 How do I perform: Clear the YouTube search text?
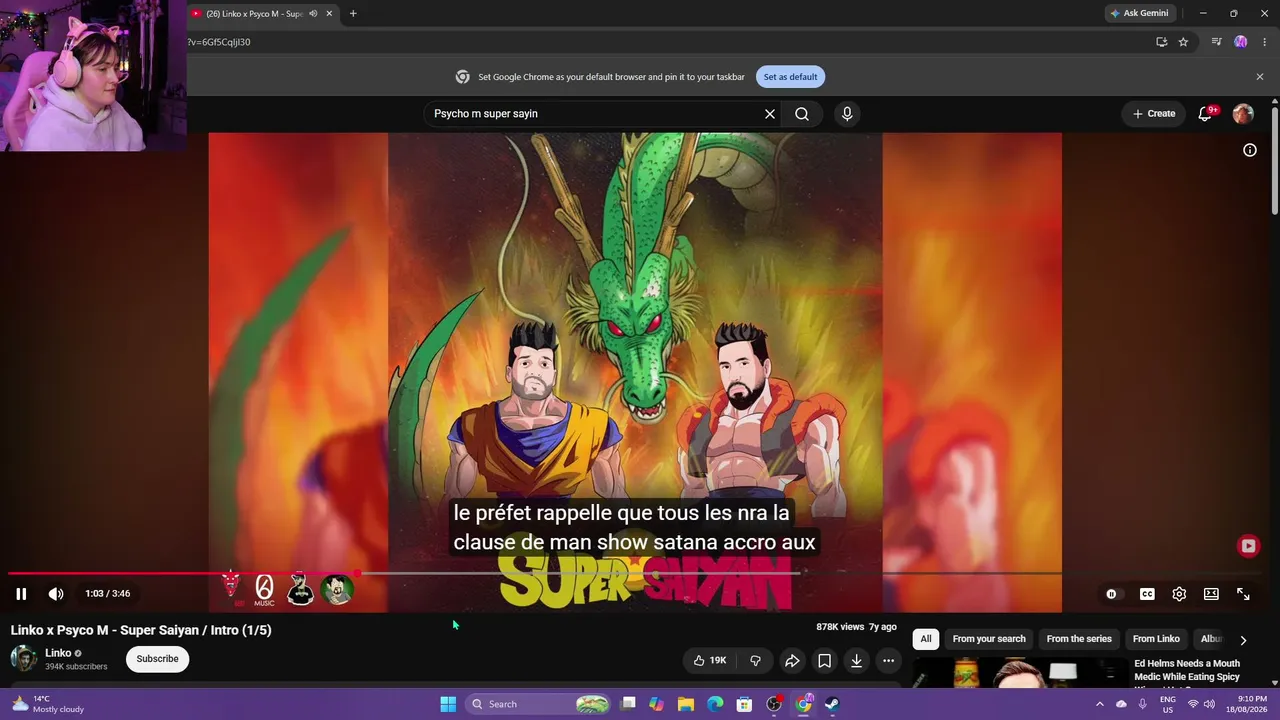[770, 114]
